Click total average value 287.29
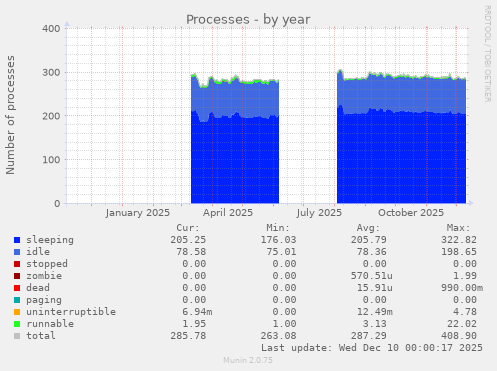Viewport: 497px width, 371px height. click(369, 336)
